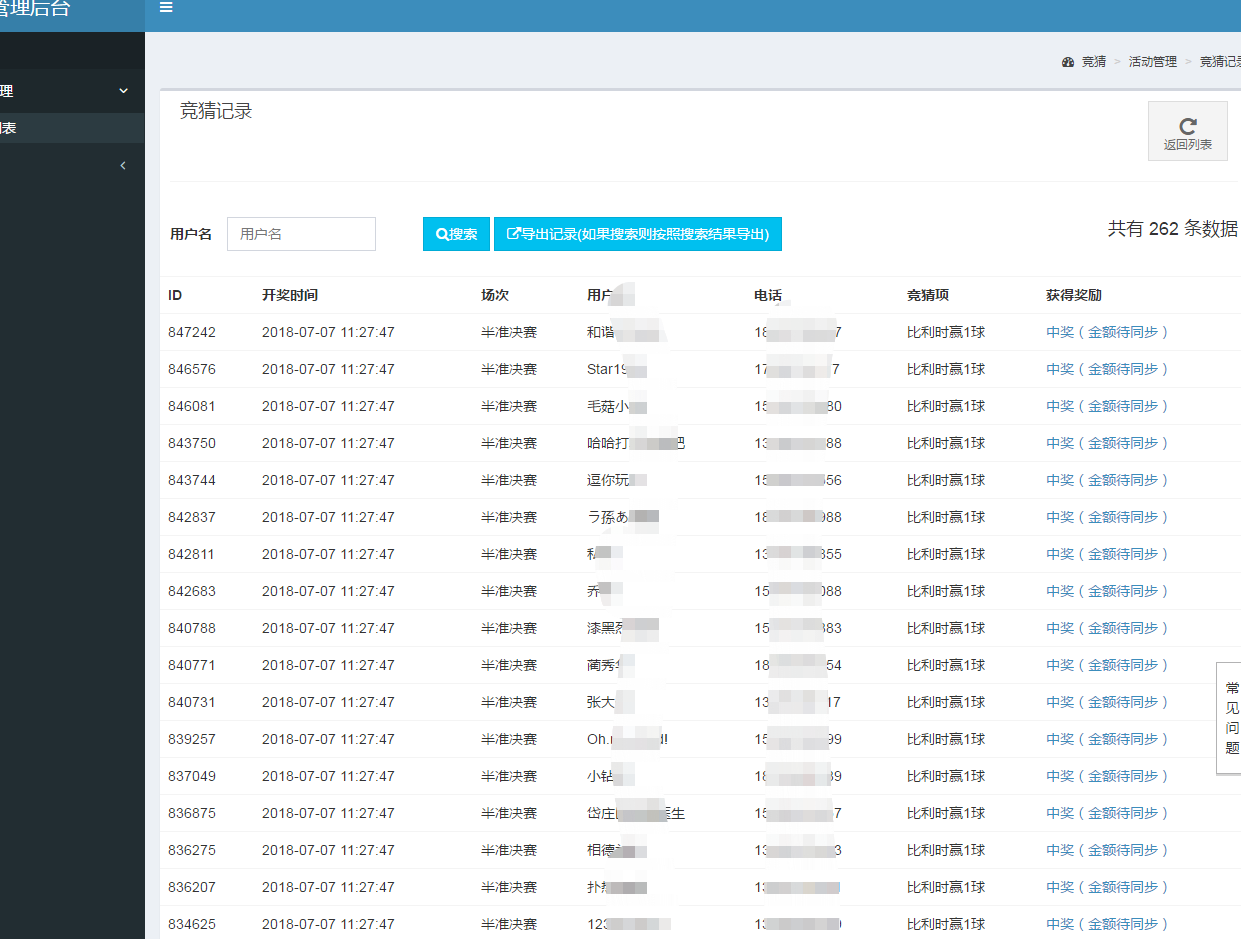
Task: Click the refresh icon inside the 返回列表 button
Action: coord(1187,124)
